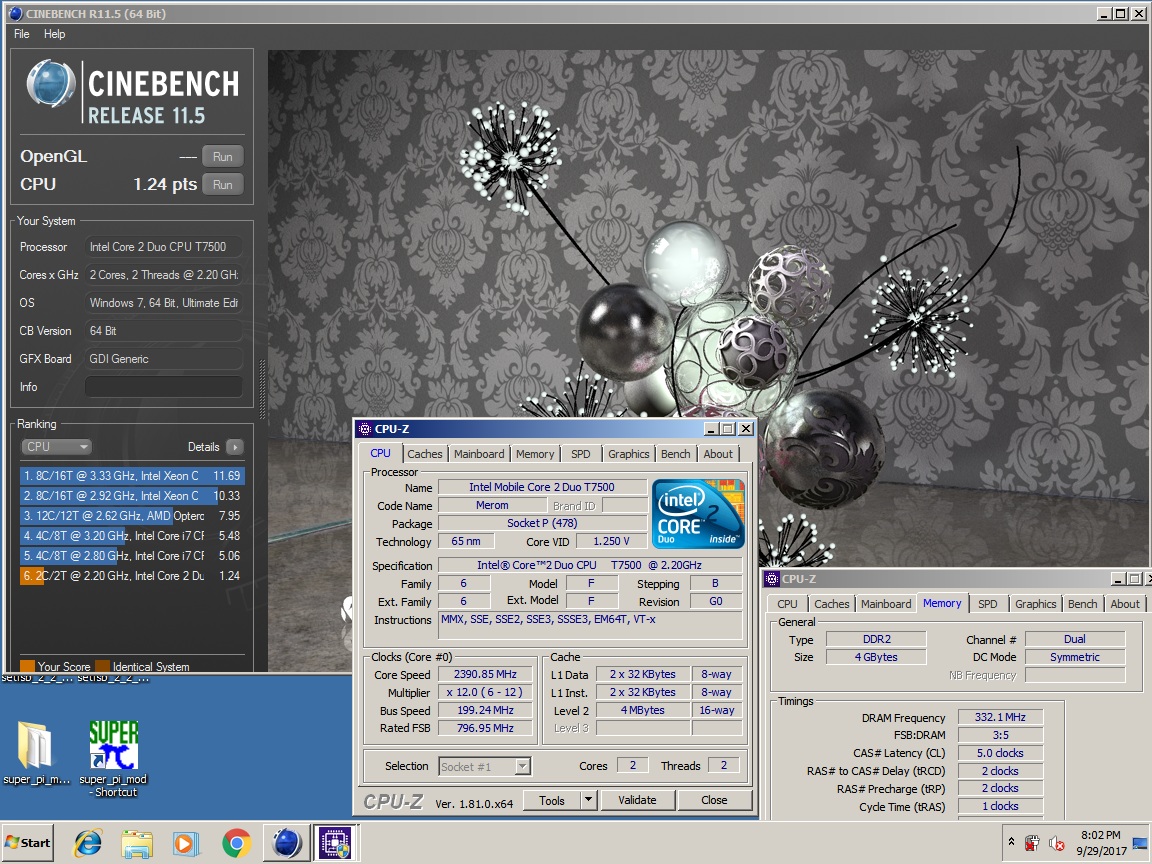The height and width of the screenshot is (864, 1152).
Task: Select ranking row 4 Core i7 3.20 GHz
Action: pyautogui.click(x=132, y=536)
